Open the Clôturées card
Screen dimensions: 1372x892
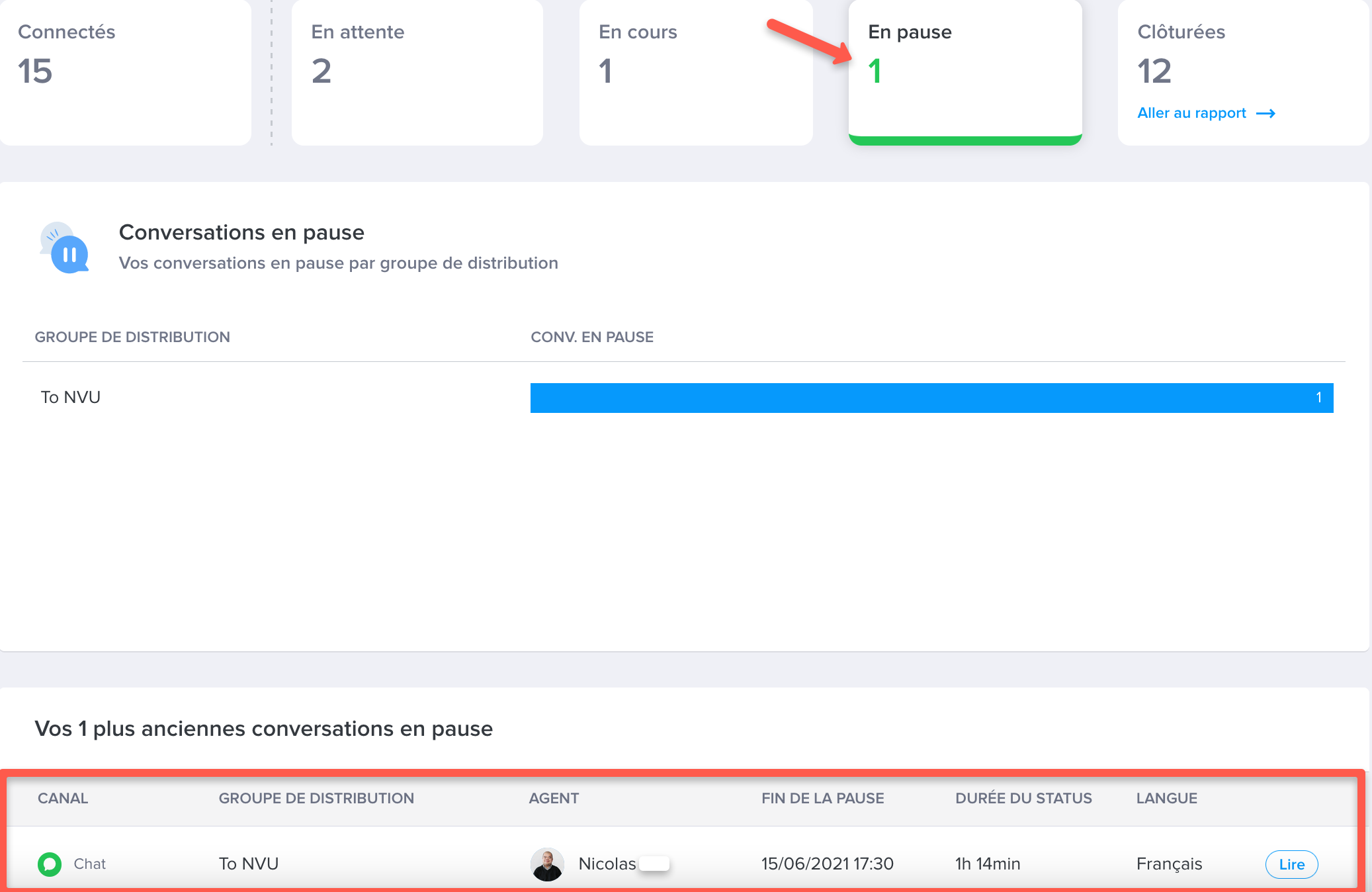coord(1243,71)
